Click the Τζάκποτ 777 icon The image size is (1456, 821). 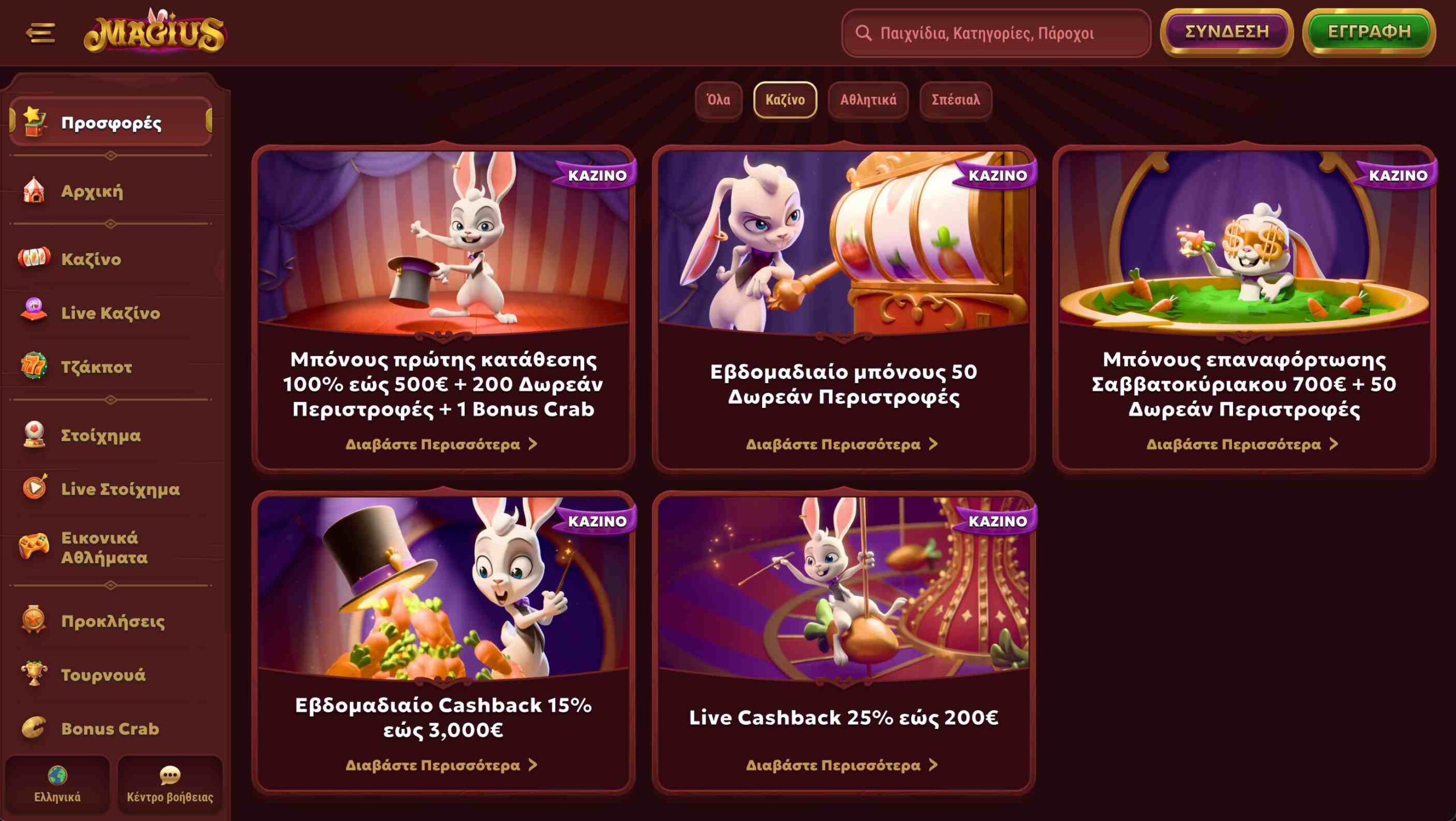[x=34, y=366]
